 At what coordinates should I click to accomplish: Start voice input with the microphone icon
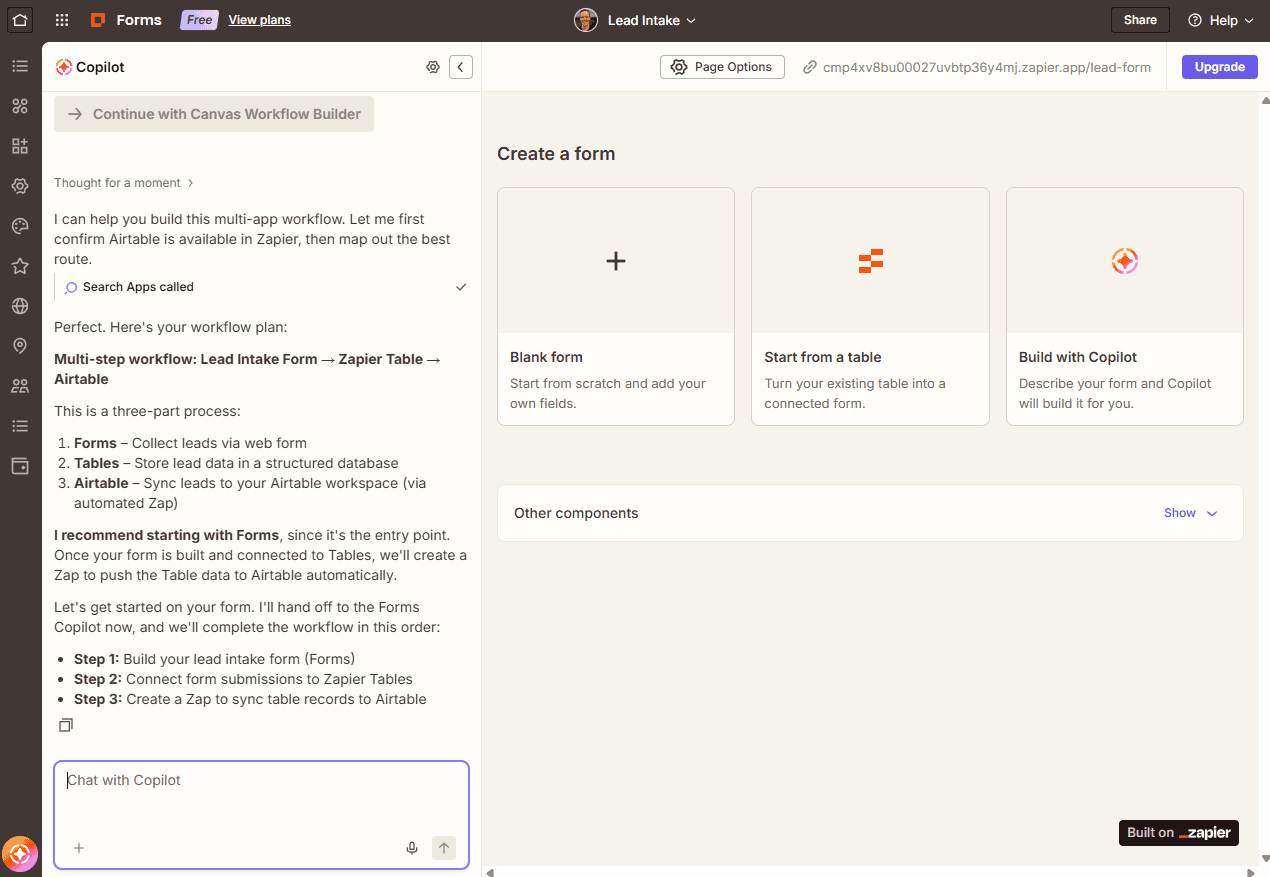pos(412,848)
